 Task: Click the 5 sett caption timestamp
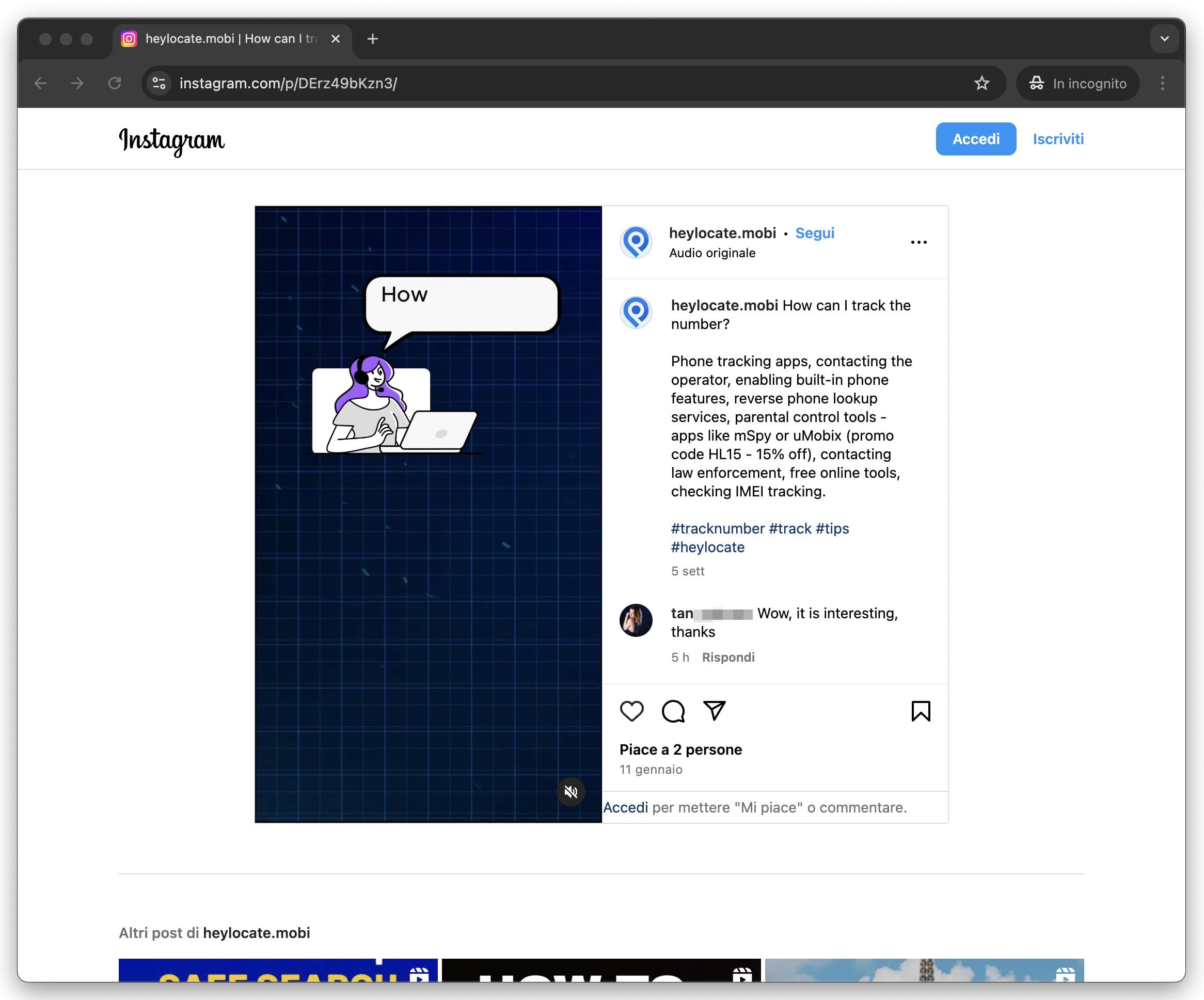coord(687,571)
